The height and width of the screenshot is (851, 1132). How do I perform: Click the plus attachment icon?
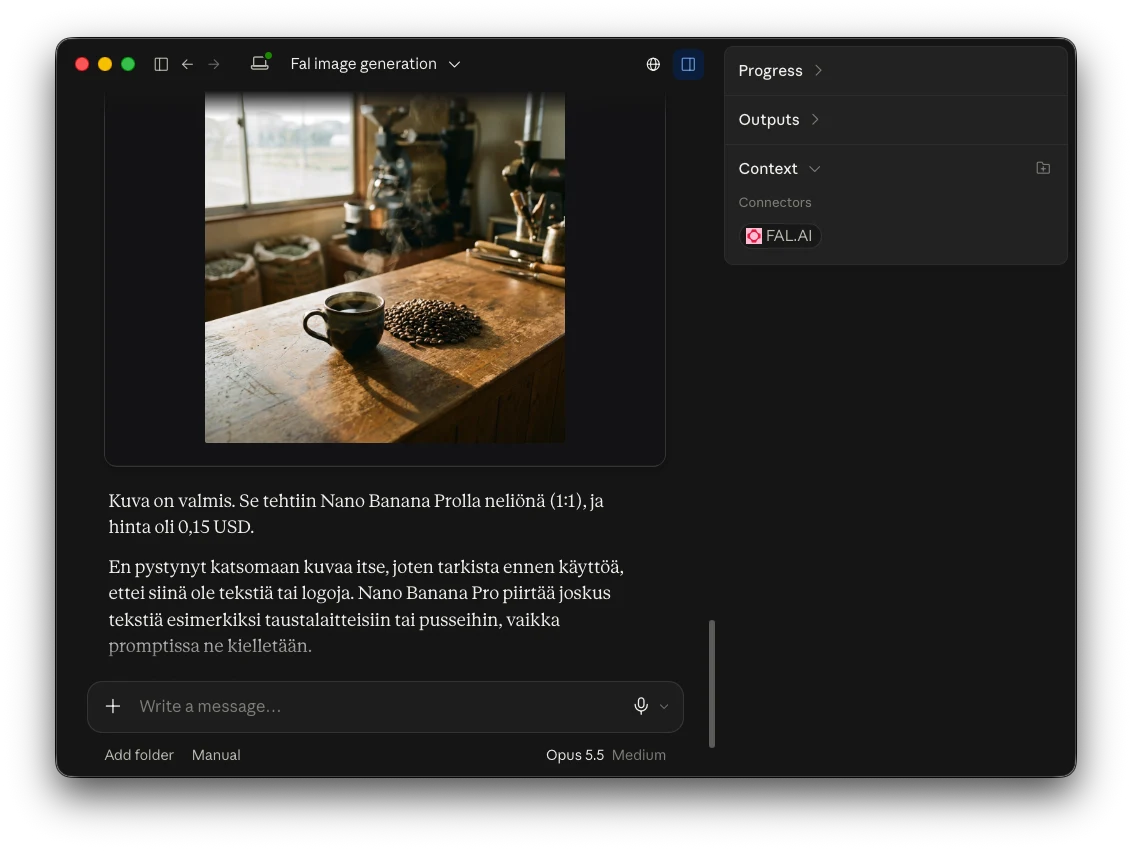click(x=113, y=706)
